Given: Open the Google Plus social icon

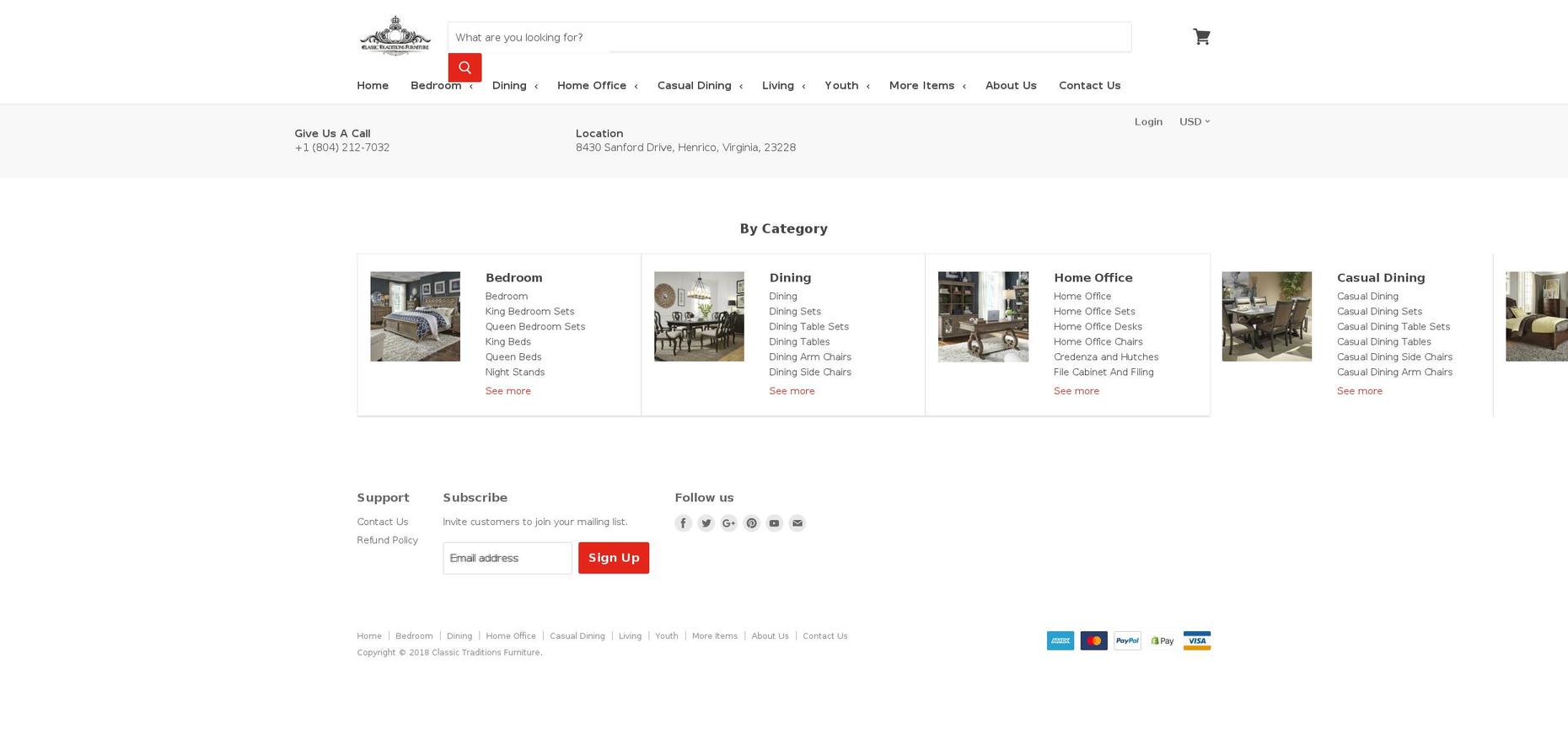Looking at the screenshot, I should click(x=728, y=523).
